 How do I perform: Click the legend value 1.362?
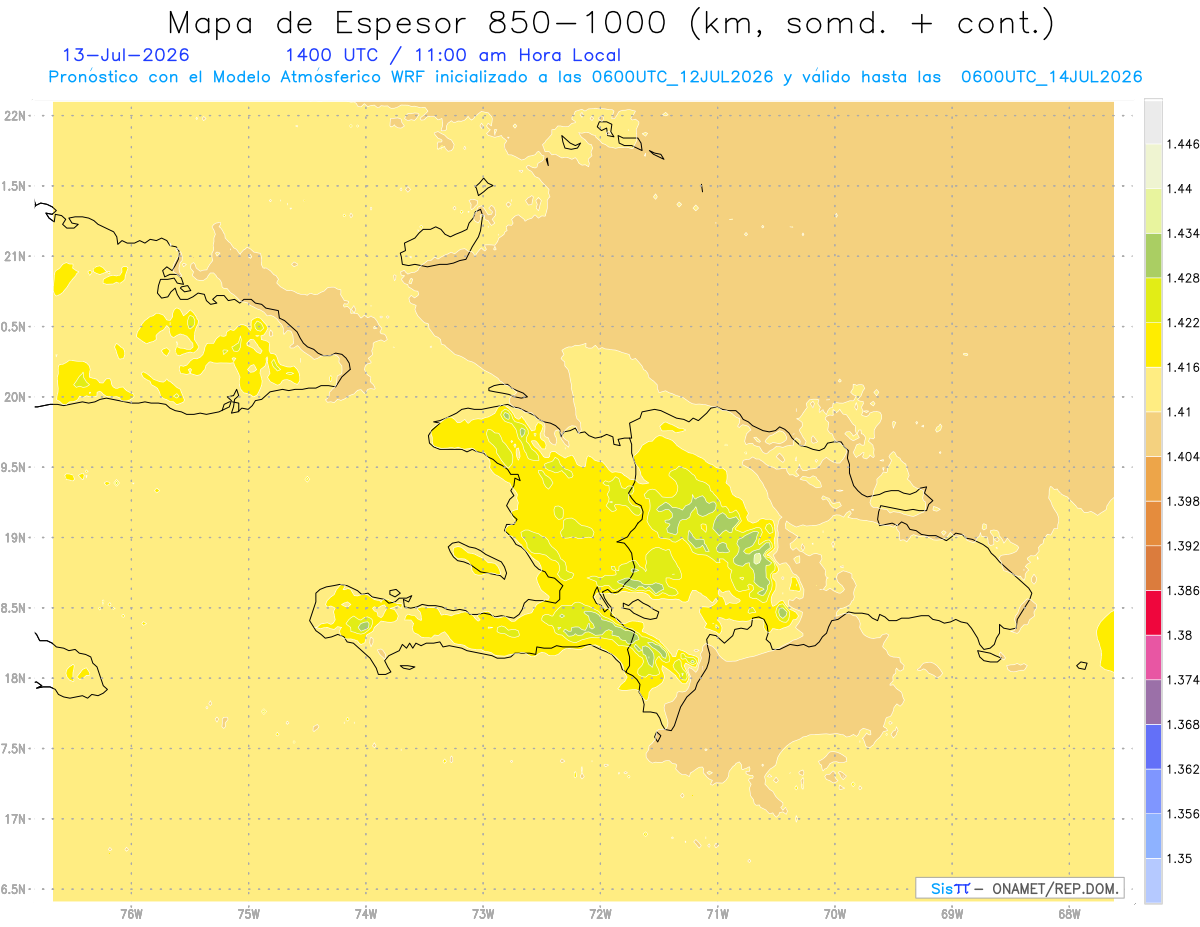coord(1183,769)
